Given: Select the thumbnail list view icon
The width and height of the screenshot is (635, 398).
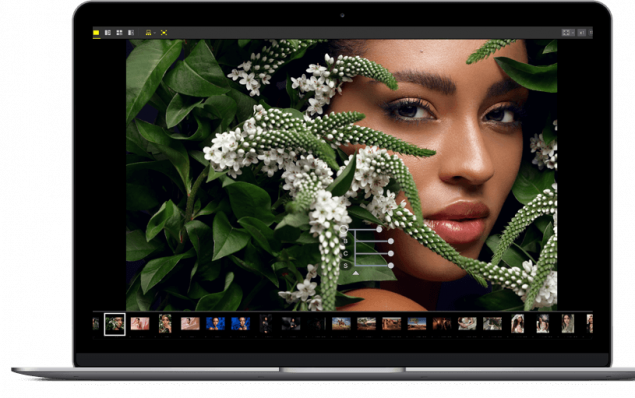Looking at the screenshot, I should click(x=131, y=32).
